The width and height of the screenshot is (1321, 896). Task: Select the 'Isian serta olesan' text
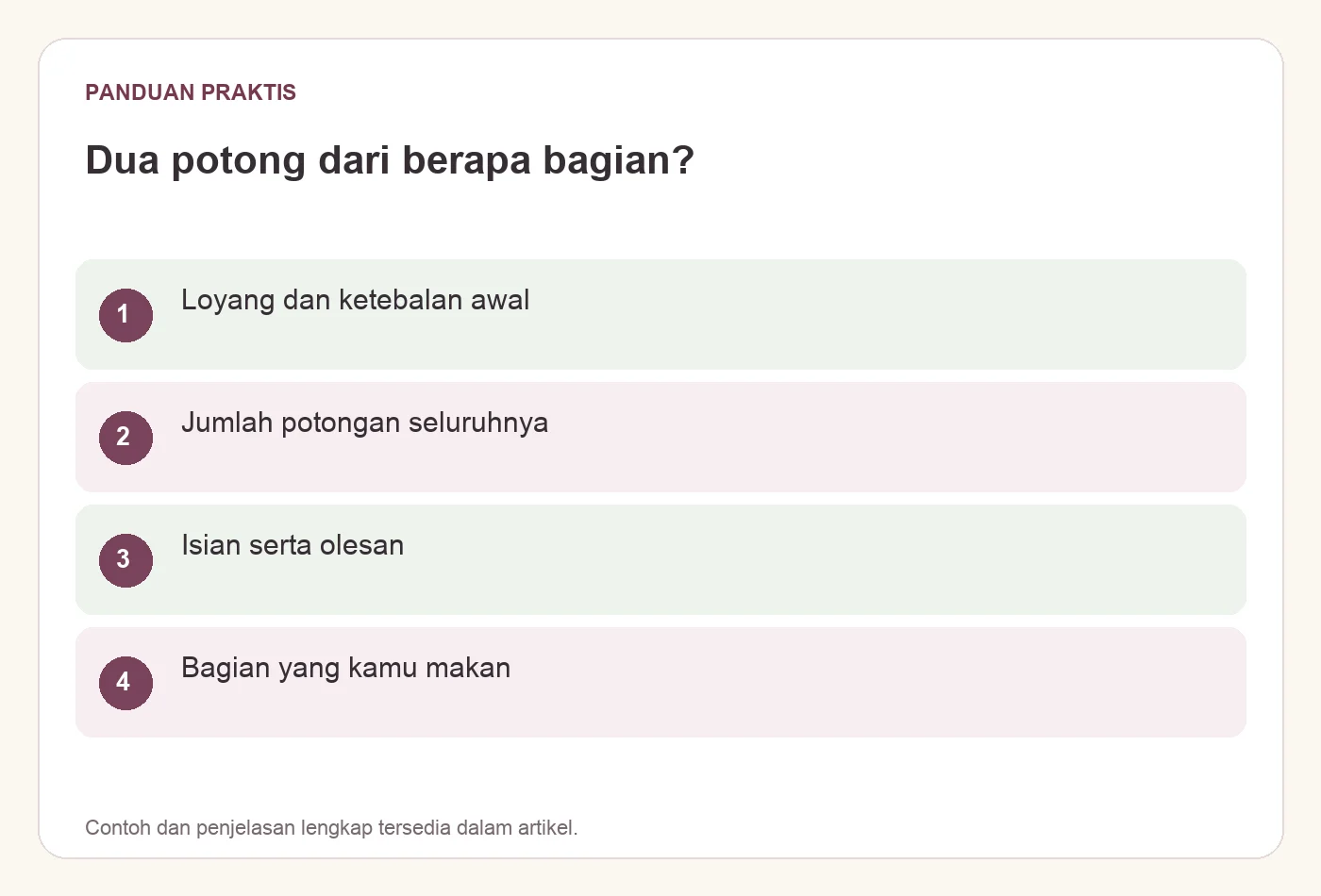click(293, 545)
